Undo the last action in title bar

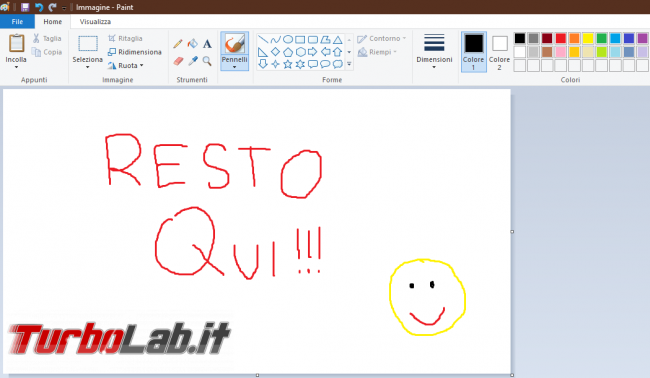coord(39,7)
